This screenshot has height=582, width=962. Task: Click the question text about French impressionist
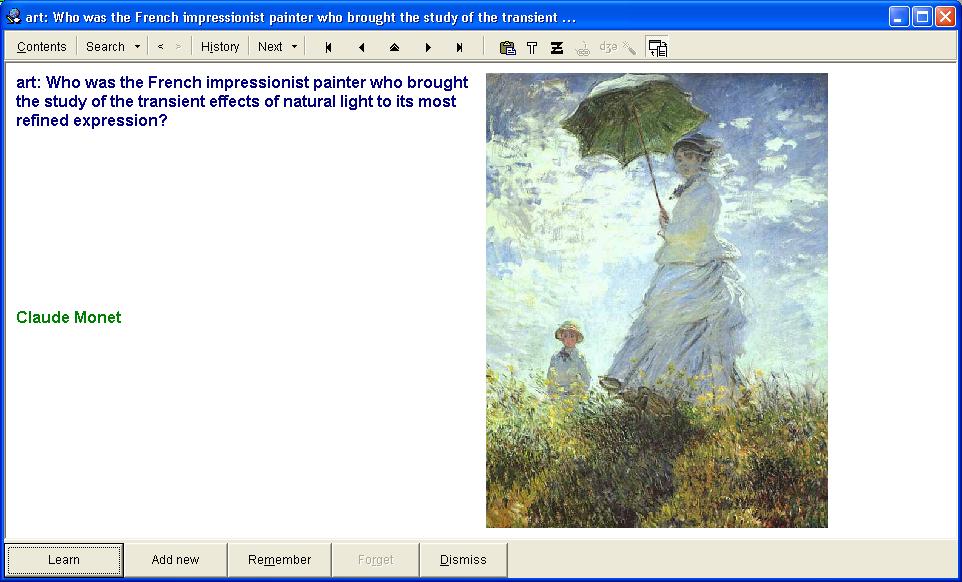241,101
